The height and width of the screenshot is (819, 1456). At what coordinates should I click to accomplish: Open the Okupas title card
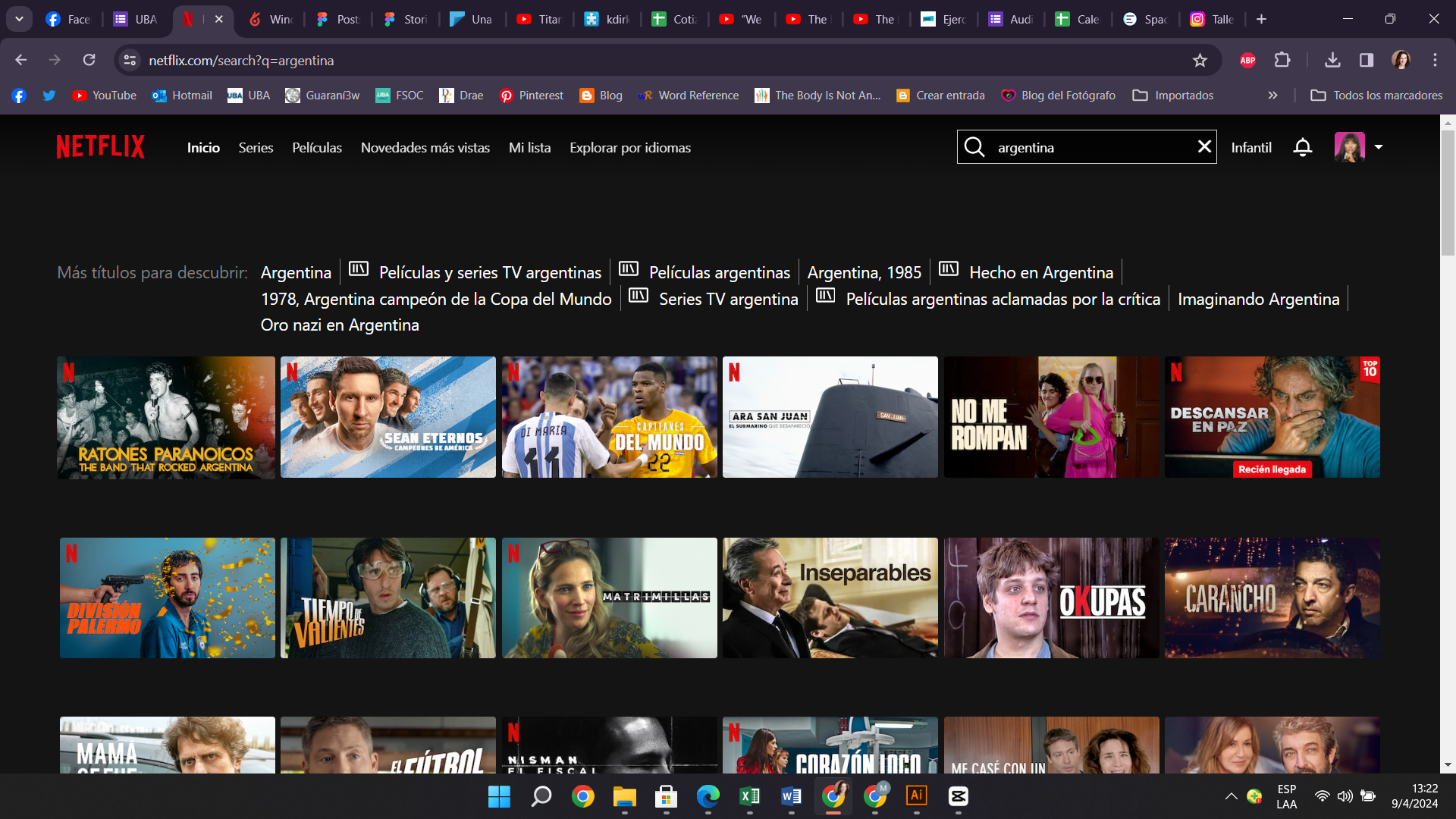1052,598
